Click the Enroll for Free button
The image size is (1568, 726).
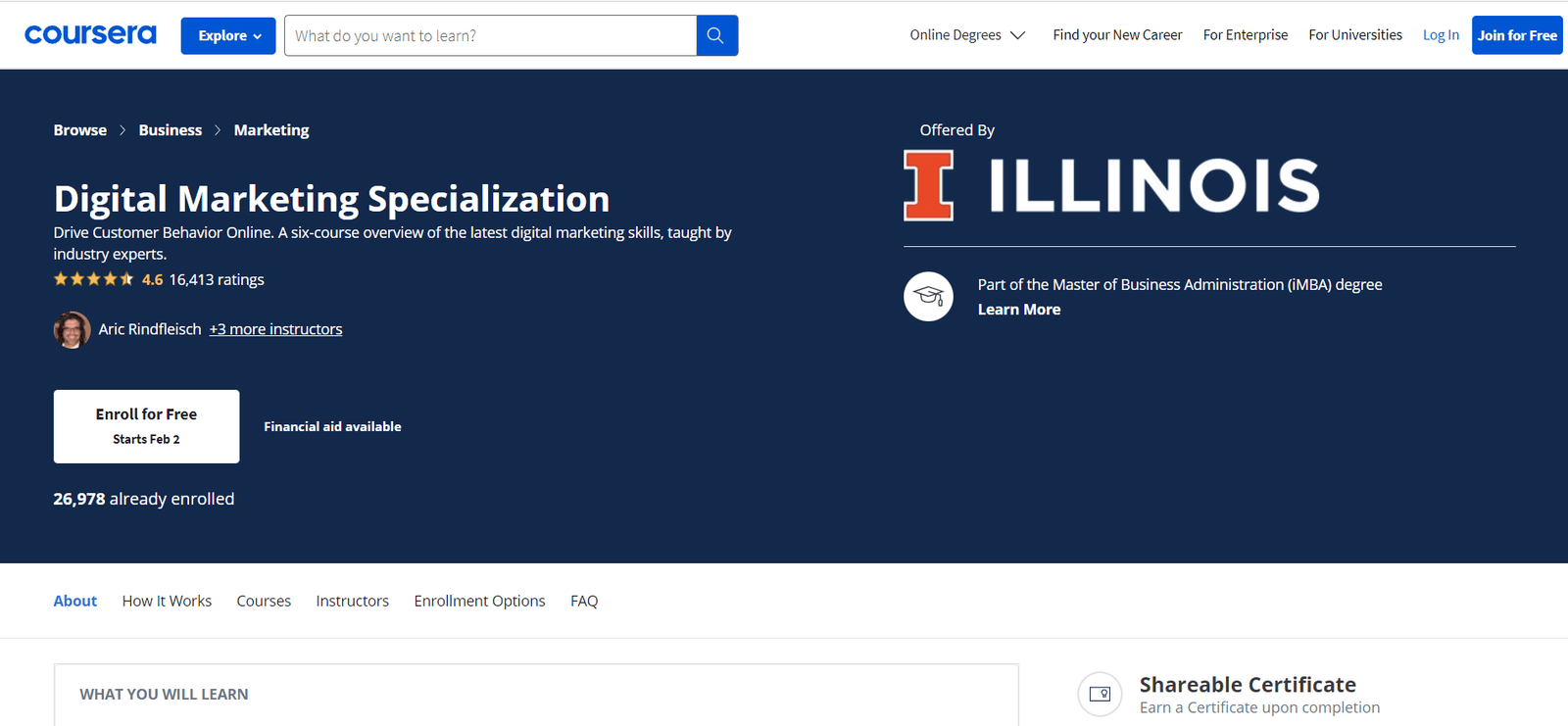pos(146,426)
